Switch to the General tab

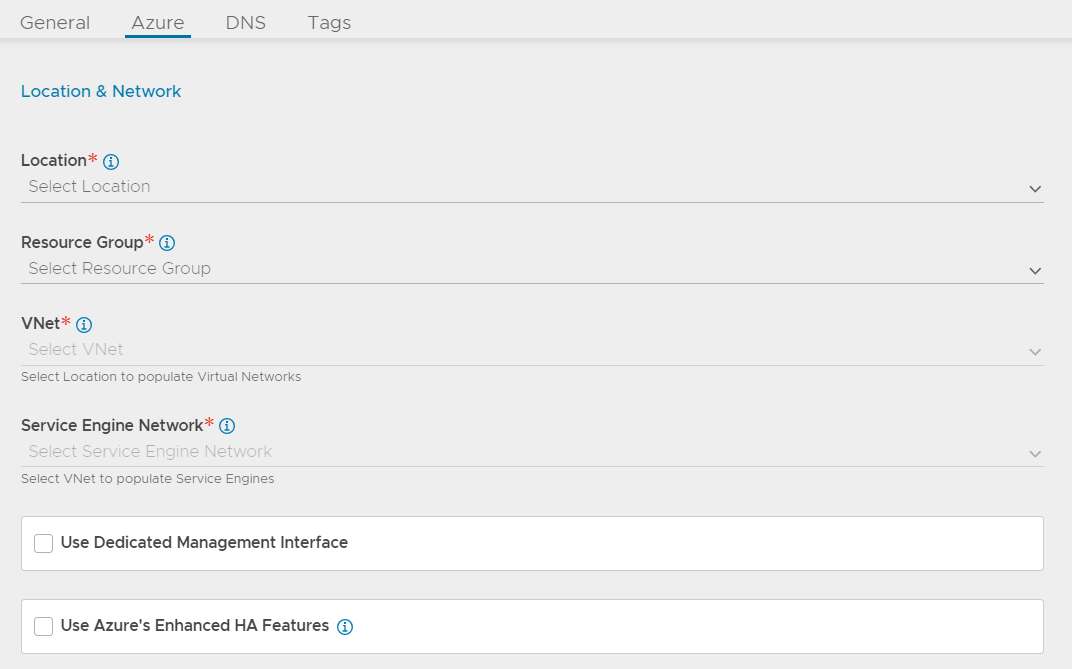point(55,22)
